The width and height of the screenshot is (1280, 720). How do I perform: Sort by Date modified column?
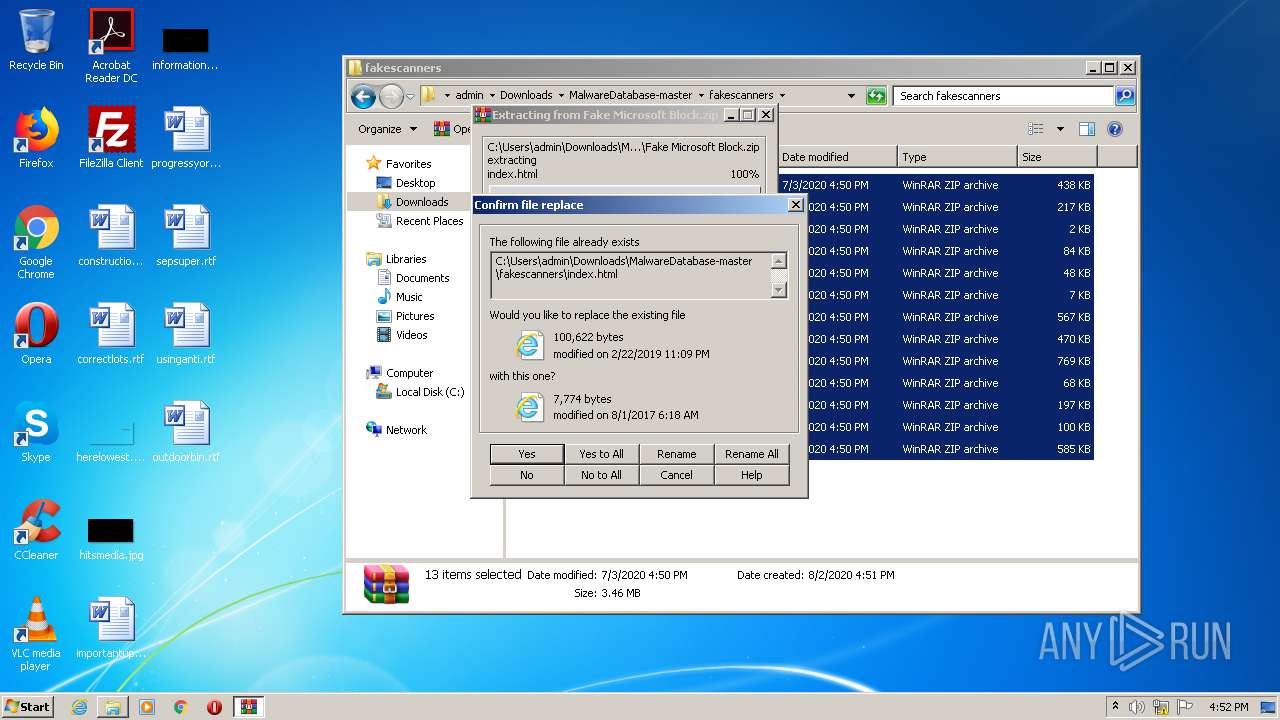click(x=836, y=157)
